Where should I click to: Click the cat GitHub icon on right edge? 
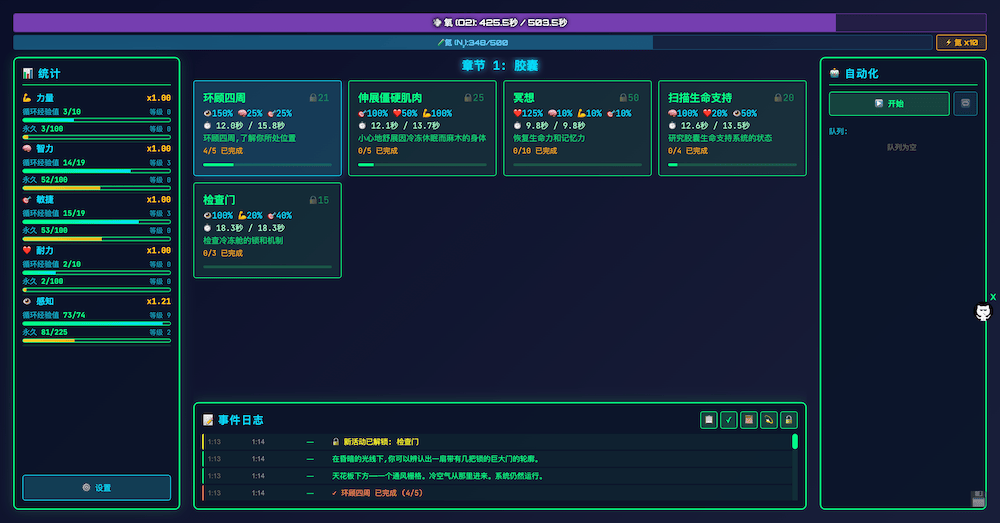pos(983,313)
